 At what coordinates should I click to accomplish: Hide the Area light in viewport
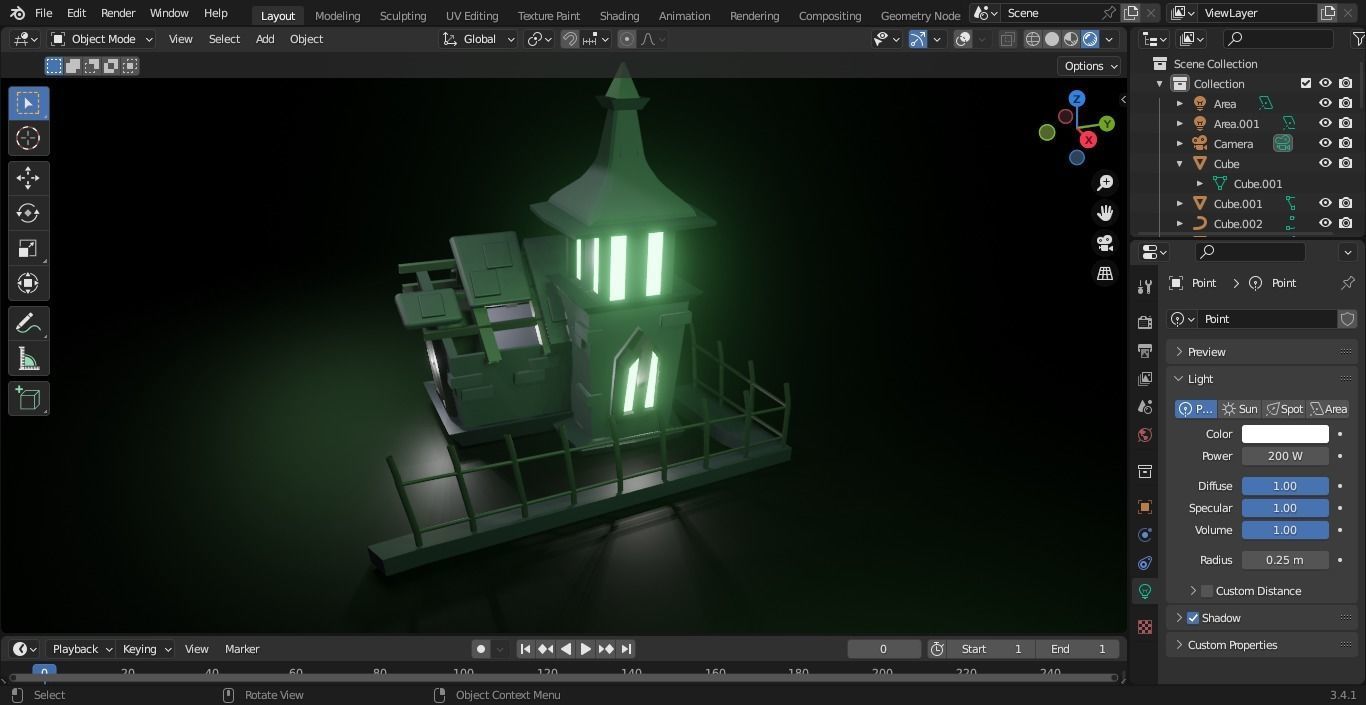(x=1325, y=103)
